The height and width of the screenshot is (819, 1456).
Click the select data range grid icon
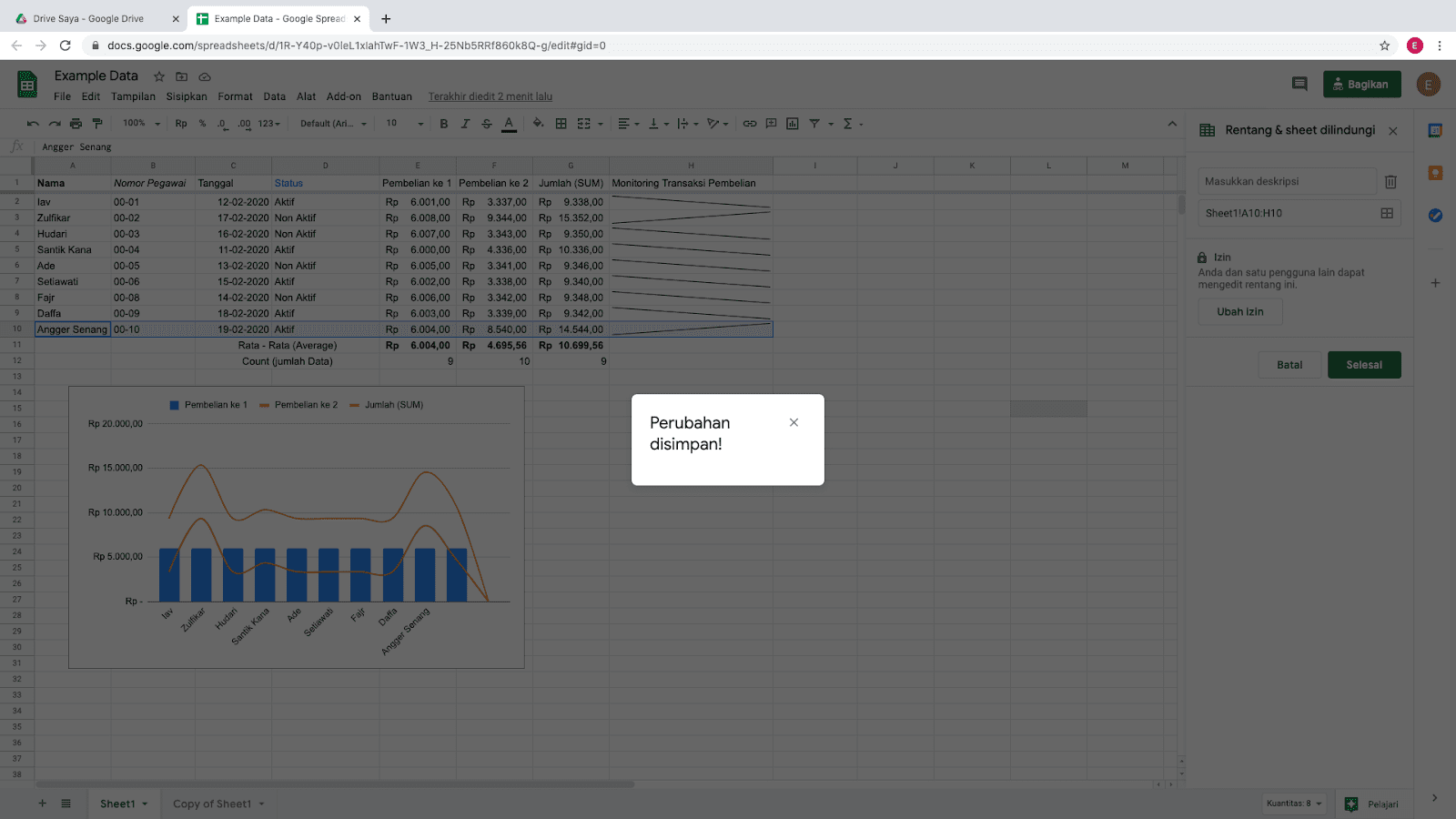(x=1387, y=213)
